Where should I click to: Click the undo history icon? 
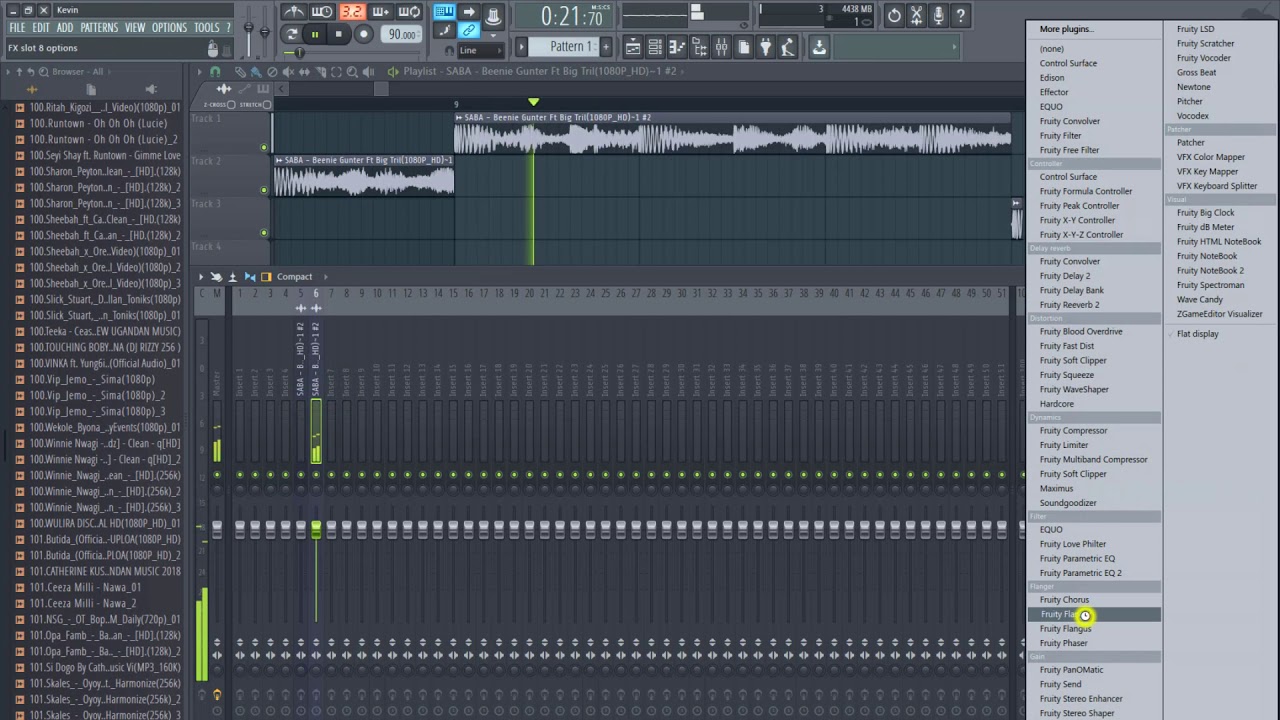click(894, 15)
